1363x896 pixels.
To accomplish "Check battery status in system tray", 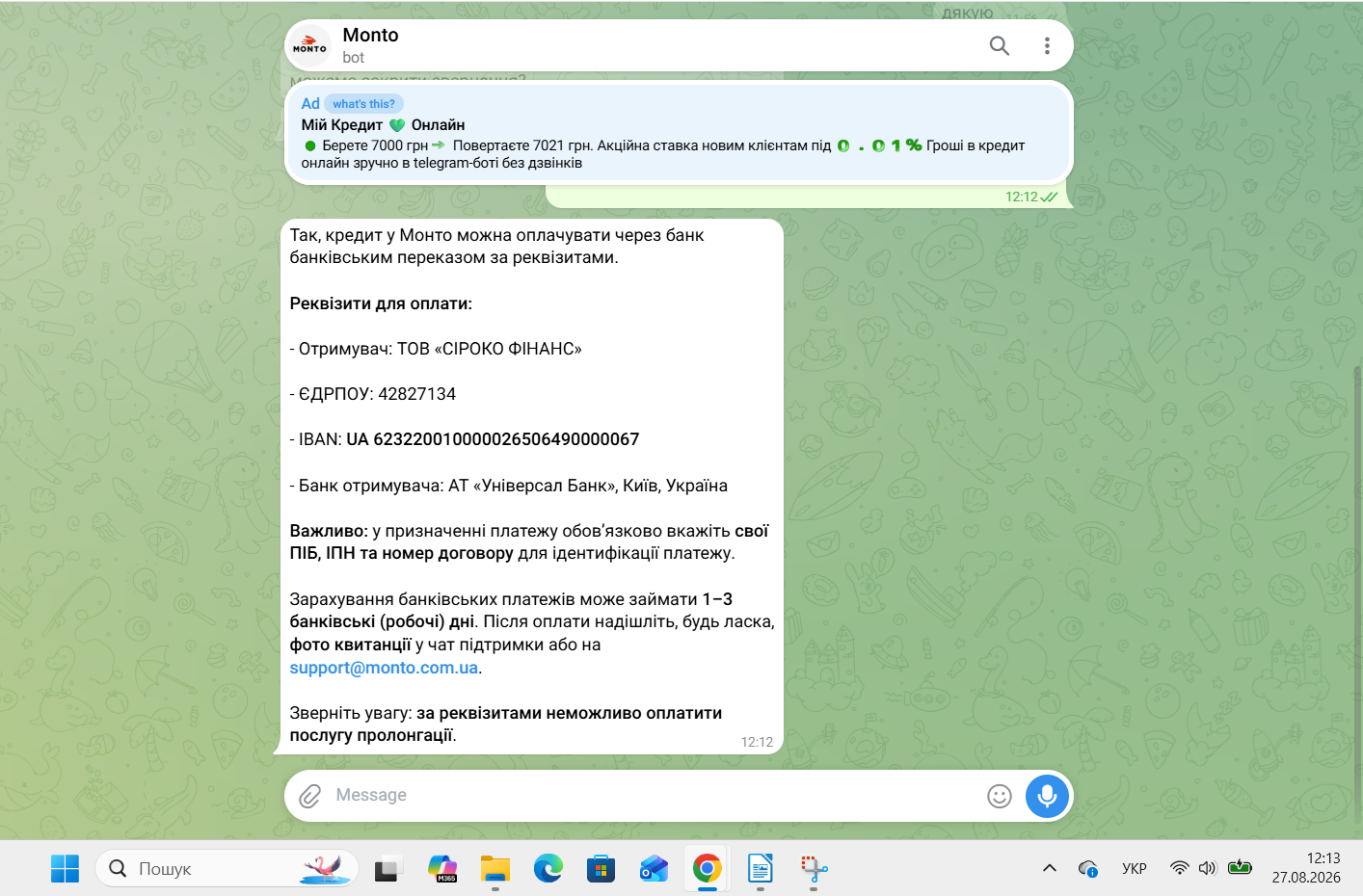I will point(1240,868).
